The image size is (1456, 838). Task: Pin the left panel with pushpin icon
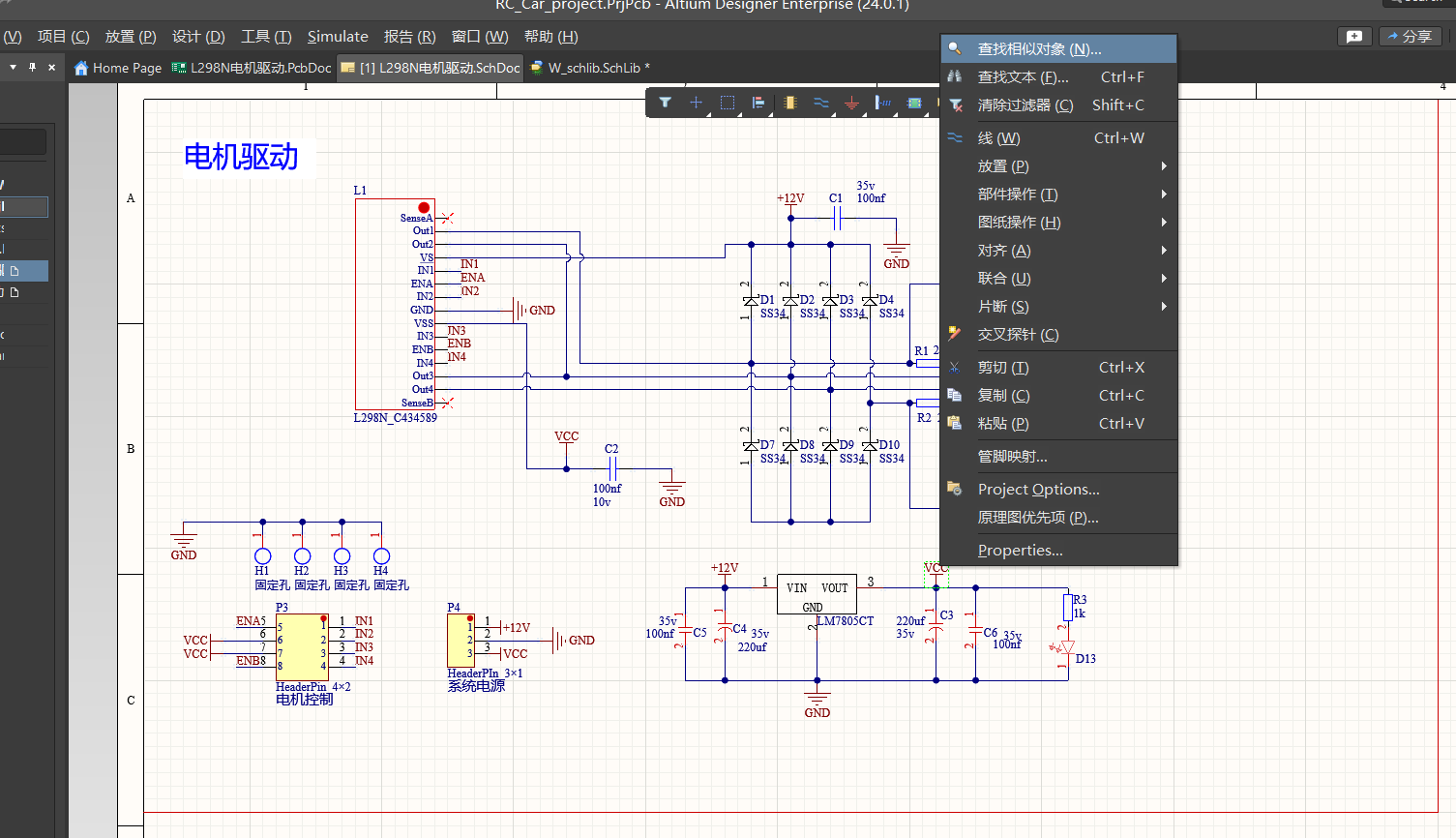point(32,67)
